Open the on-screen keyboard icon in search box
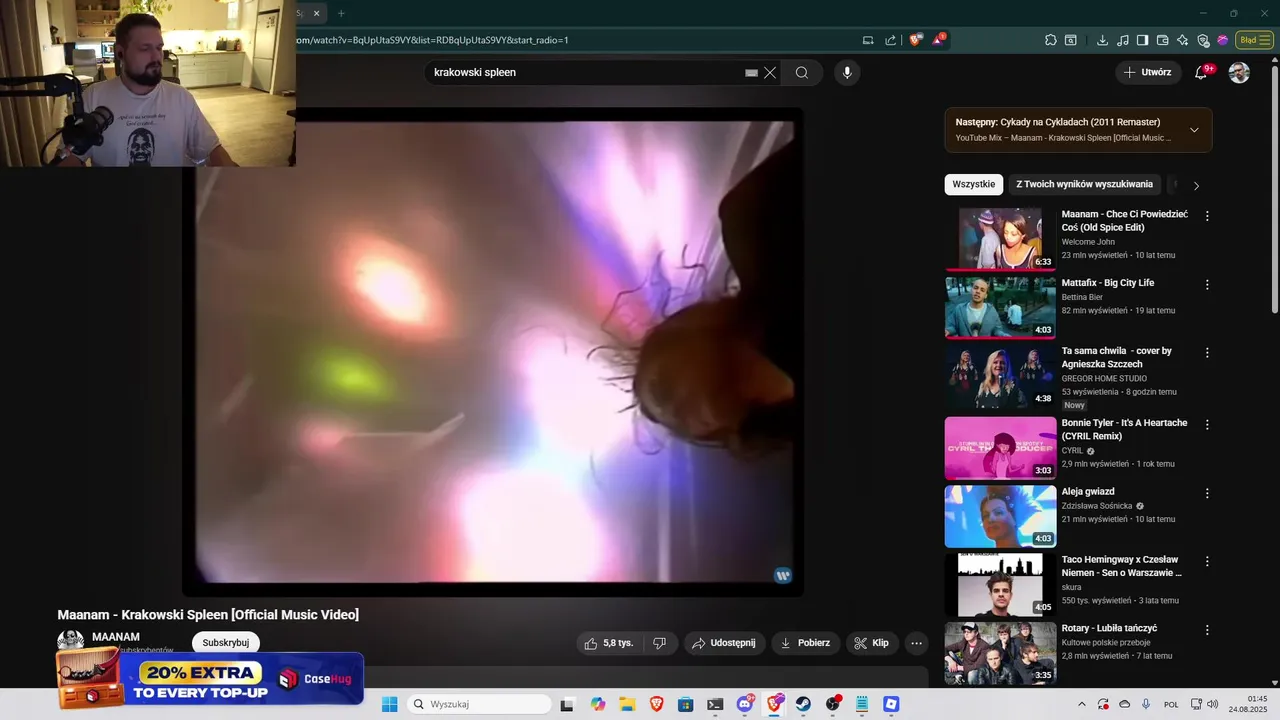Viewport: 1280px width, 720px height. pyautogui.click(x=751, y=72)
